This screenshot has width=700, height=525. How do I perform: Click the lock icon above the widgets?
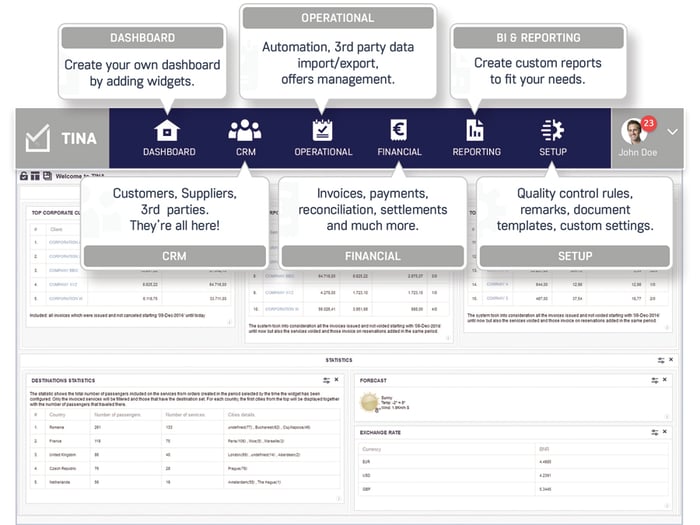tap(24, 176)
